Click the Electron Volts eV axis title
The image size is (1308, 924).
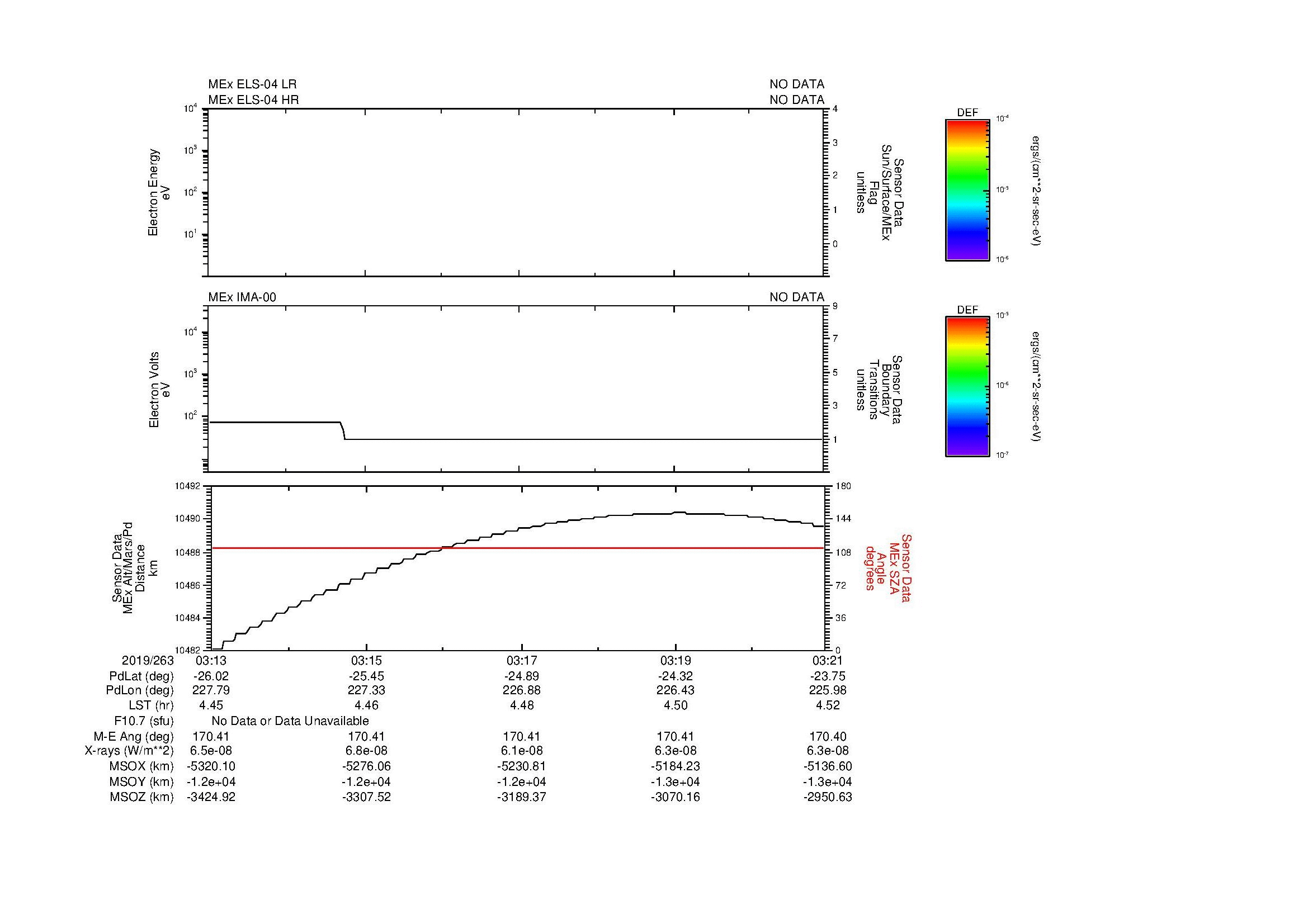click(x=159, y=390)
